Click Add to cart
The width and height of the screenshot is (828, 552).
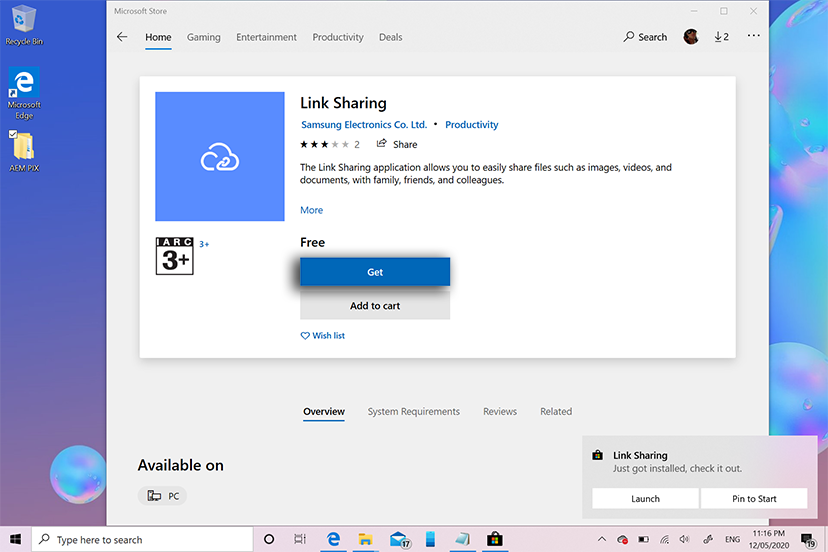coord(375,305)
